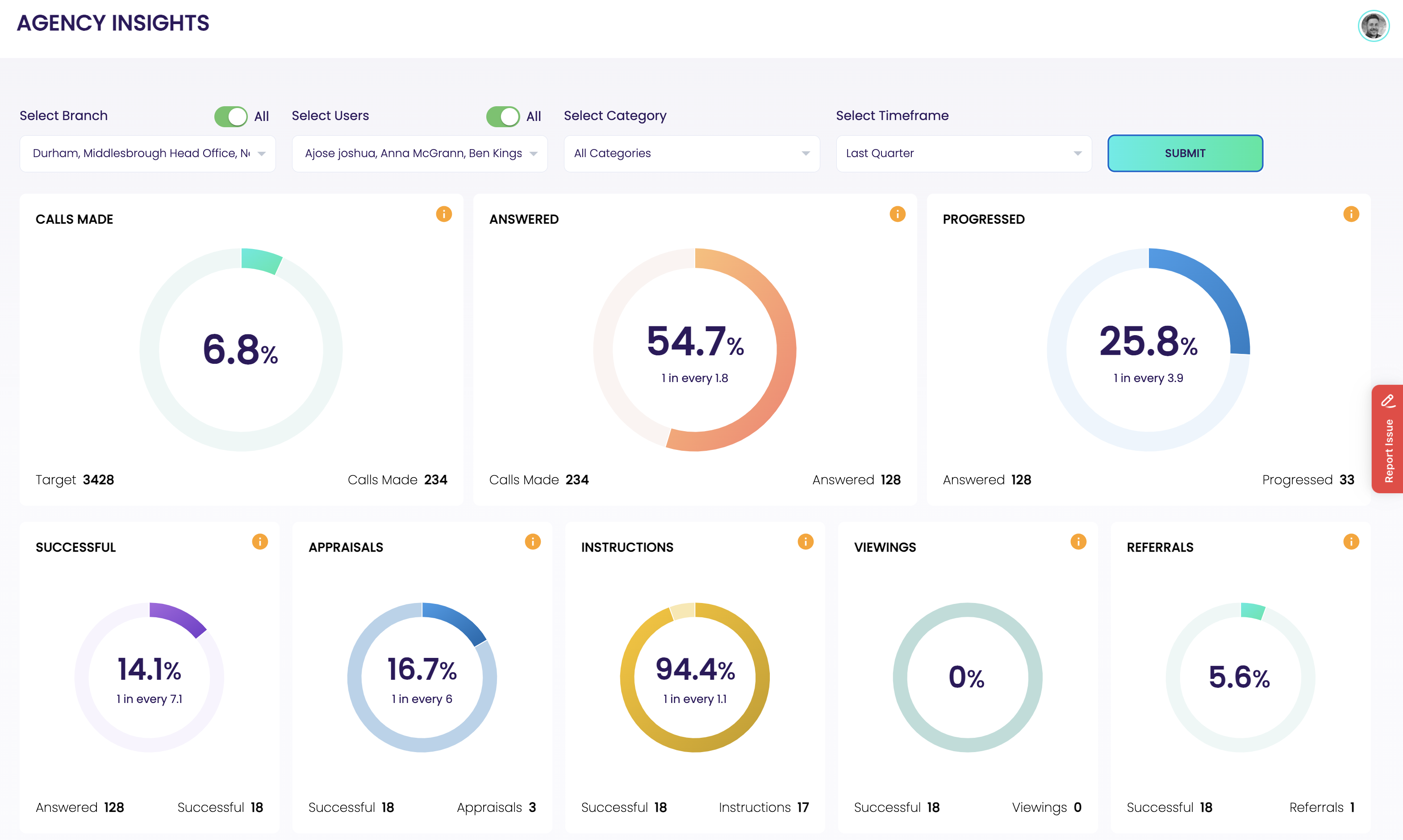Click the Calls Made info icon
Image resolution: width=1403 pixels, height=840 pixels.
pos(444,214)
